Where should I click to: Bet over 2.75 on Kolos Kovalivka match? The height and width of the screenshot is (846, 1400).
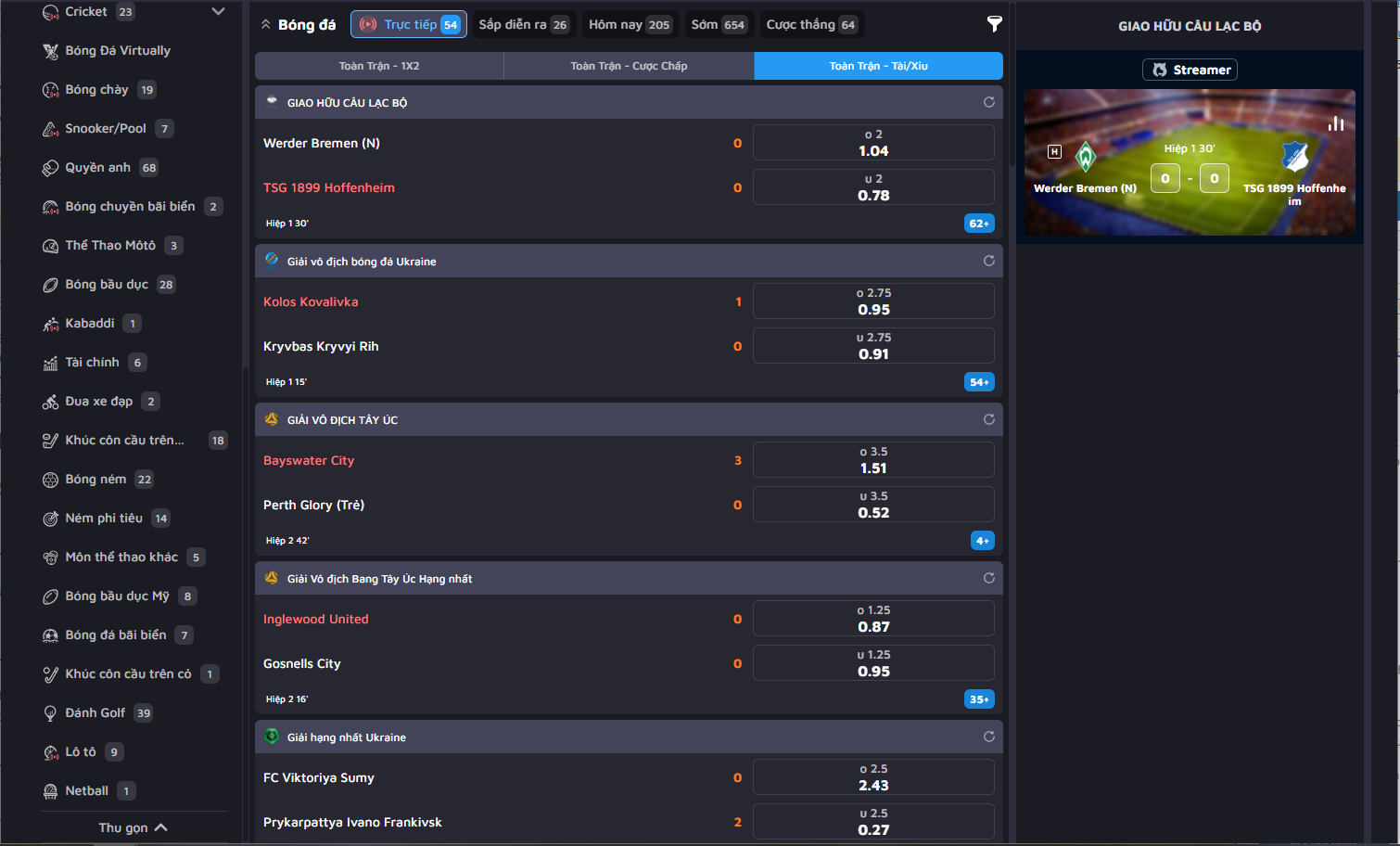(x=873, y=301)
